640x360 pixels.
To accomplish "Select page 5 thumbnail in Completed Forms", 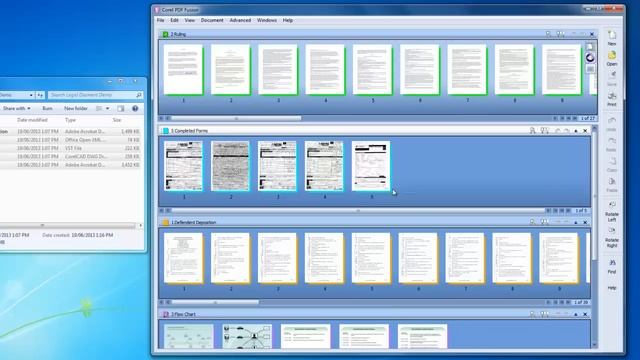I will pos(371,166).
